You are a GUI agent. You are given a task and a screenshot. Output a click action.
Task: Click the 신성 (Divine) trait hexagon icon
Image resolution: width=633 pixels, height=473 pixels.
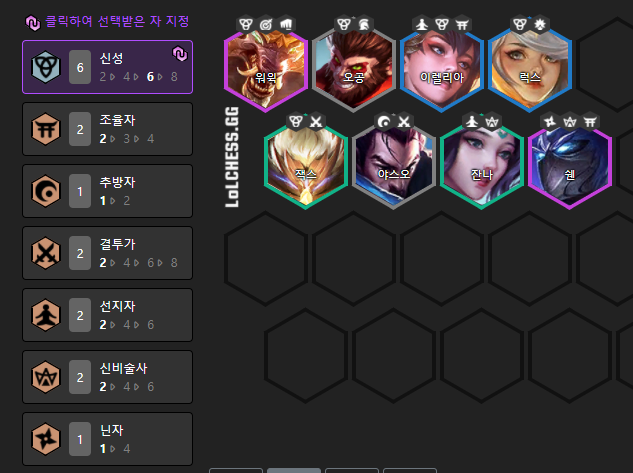46,67
